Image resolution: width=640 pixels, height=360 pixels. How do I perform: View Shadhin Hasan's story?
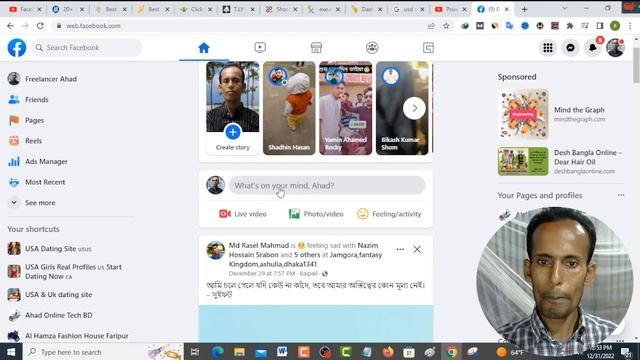click(x=289, y=108)
